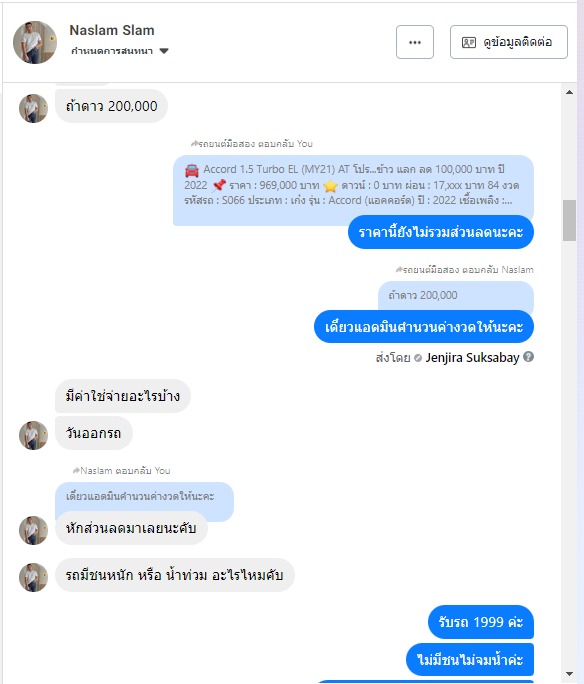Click the scrollbar down arrow
Image resolution: width=584 pixels, height=684 pixels.
pyautogui.click(x=569, y=674)
